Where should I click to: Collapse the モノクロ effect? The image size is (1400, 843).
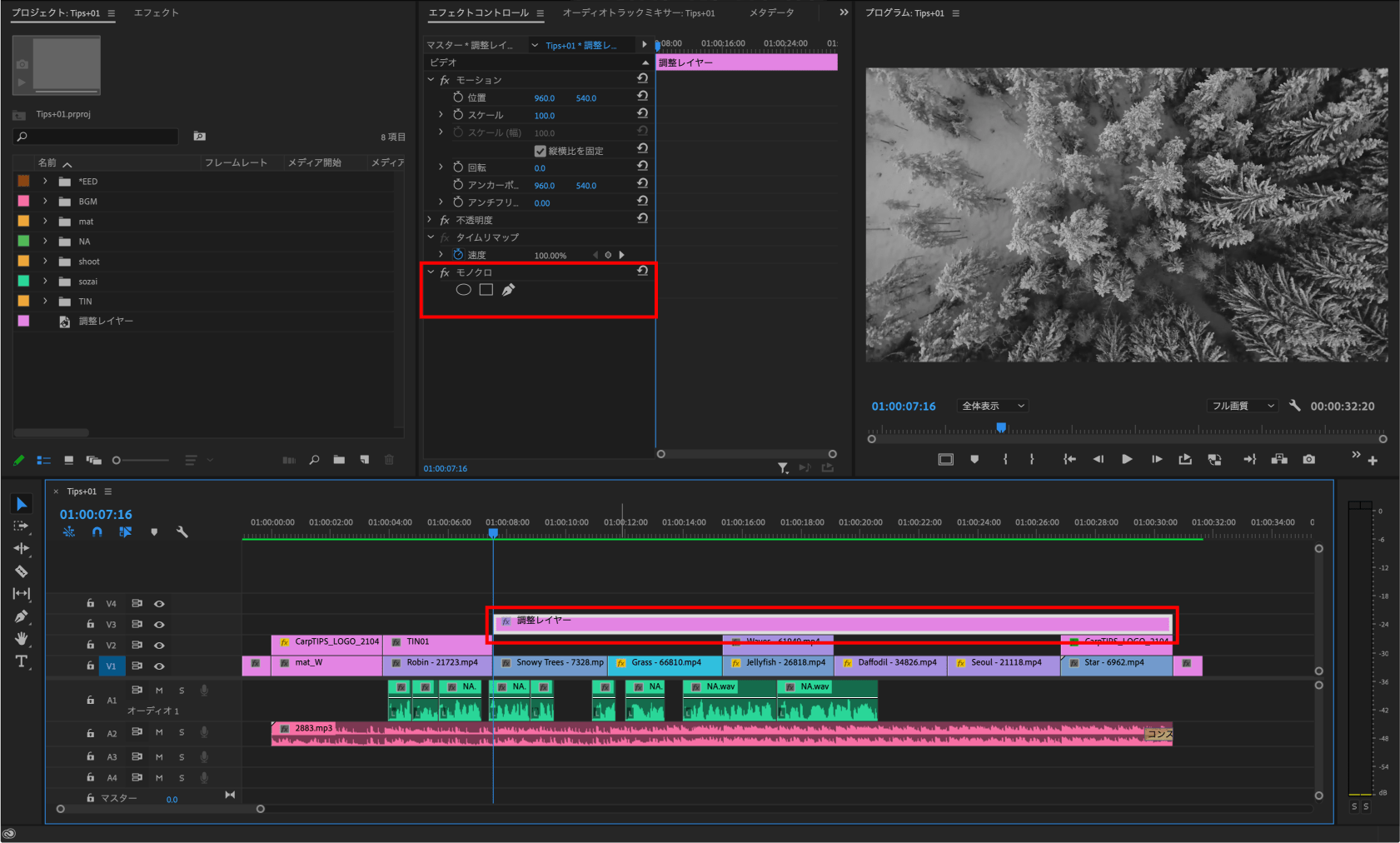pyautogui.click(x=431, y=272)
